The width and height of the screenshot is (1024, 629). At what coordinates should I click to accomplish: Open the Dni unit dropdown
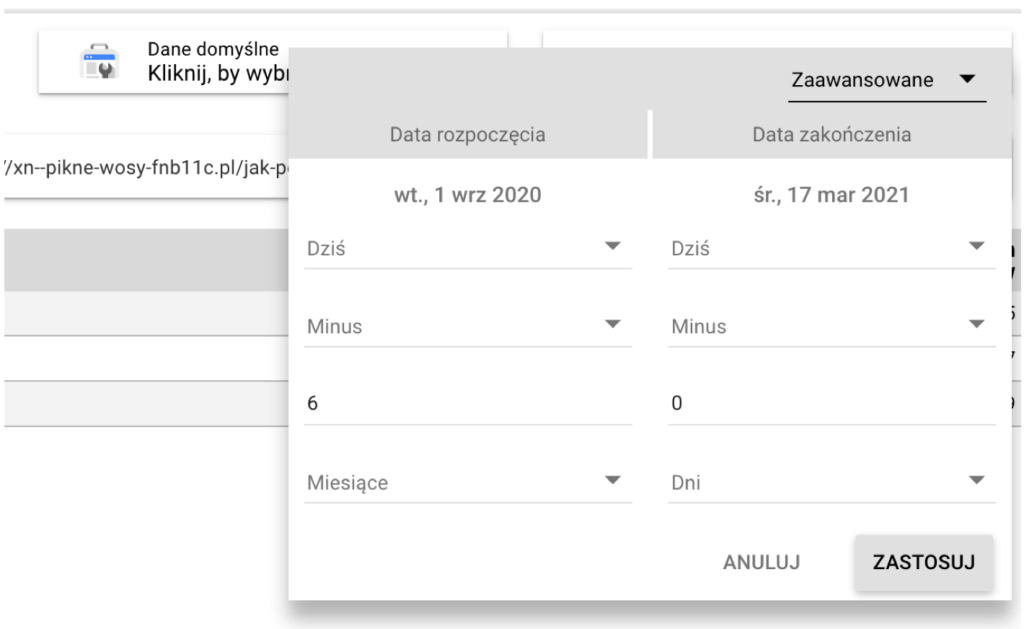[831, 482]
